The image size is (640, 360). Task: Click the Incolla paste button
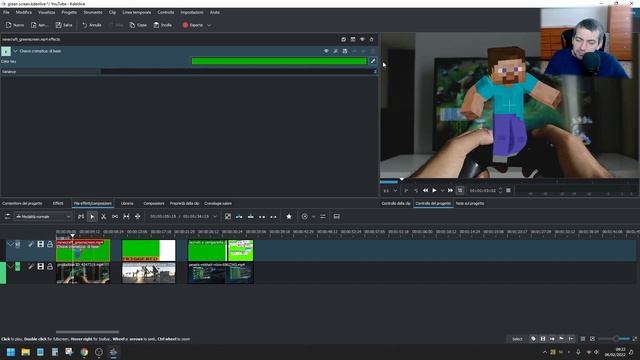[x=162, y=25]
